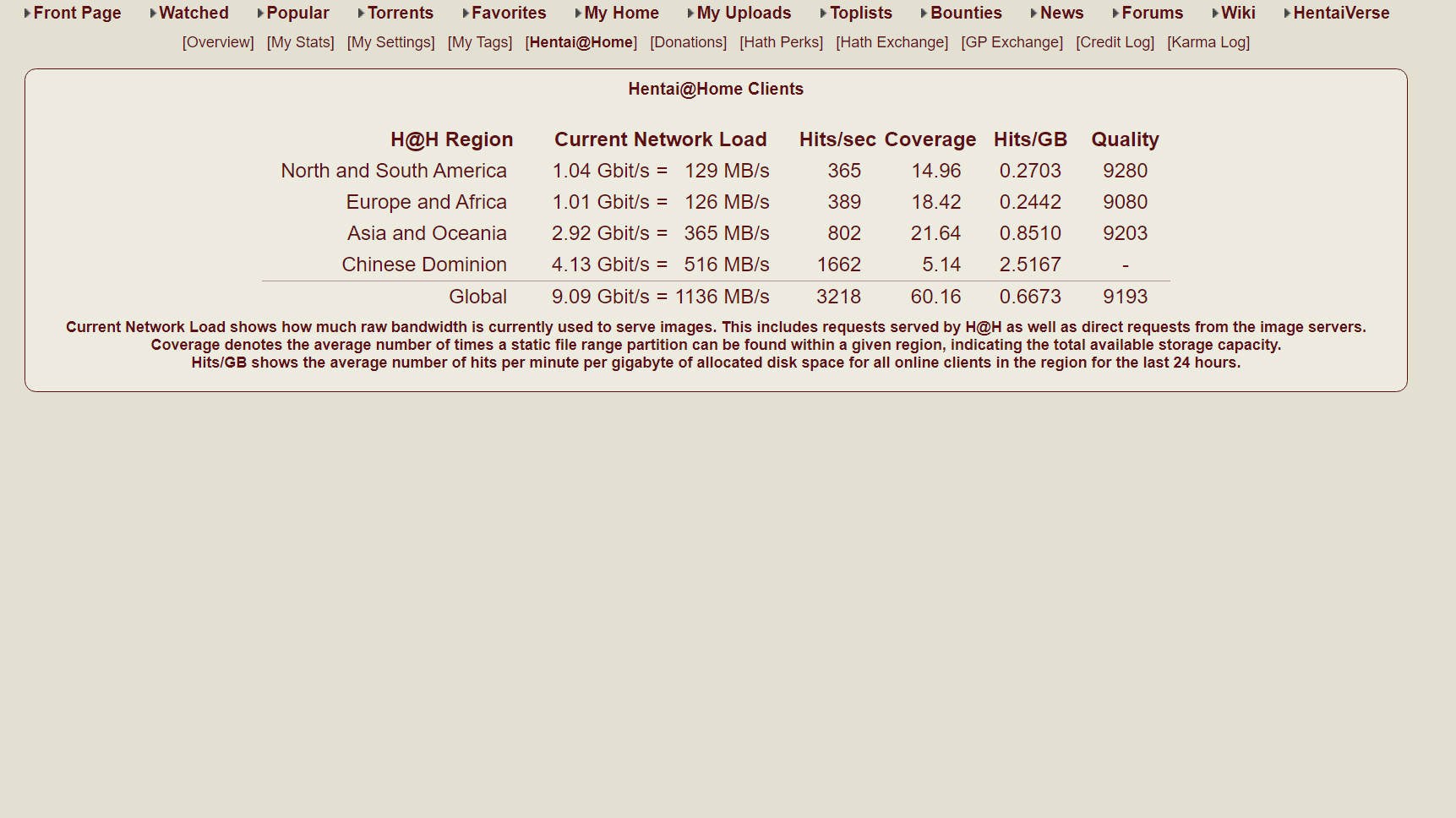
Task: Click the hits/sec value '3218'
Action: tap(838, 297)
